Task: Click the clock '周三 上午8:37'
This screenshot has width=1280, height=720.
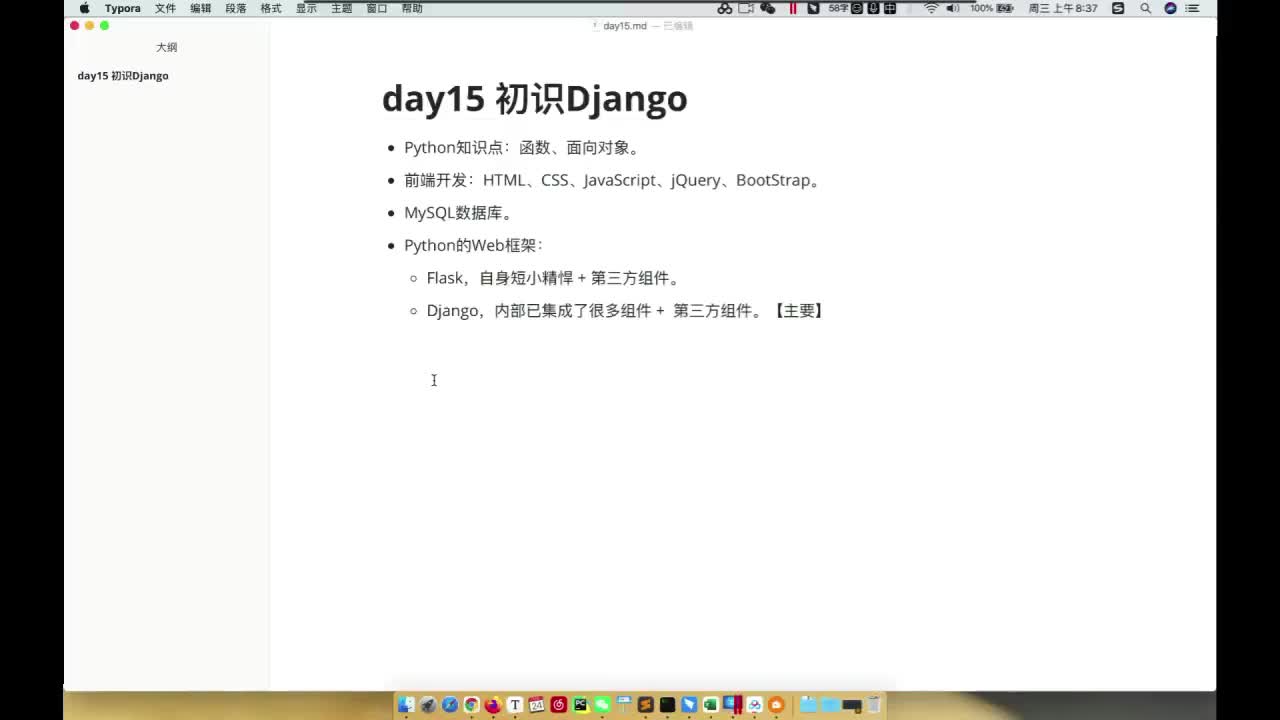Action: [x=1063, y=8]
